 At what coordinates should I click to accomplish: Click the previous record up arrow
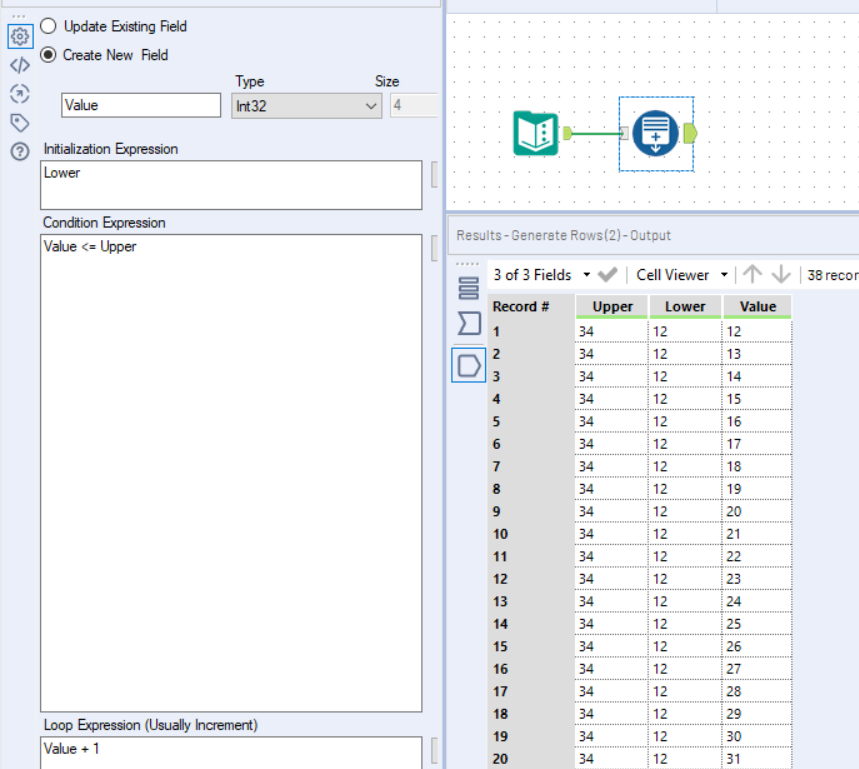(x=752, y=275)
